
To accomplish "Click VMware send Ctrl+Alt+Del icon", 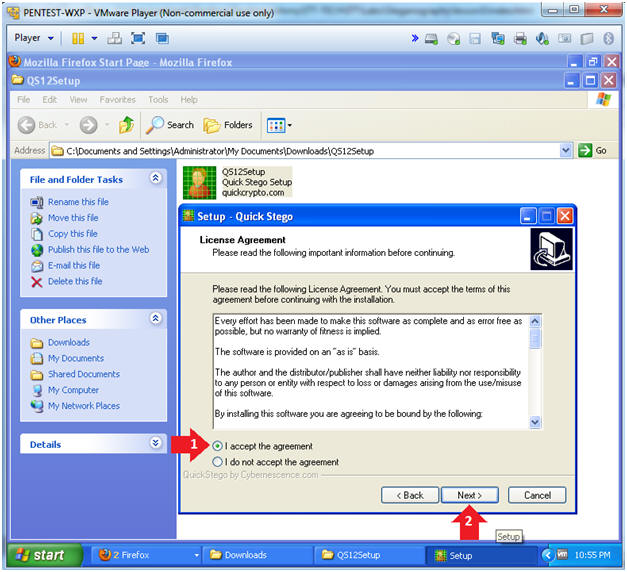I will coord(114,38).
